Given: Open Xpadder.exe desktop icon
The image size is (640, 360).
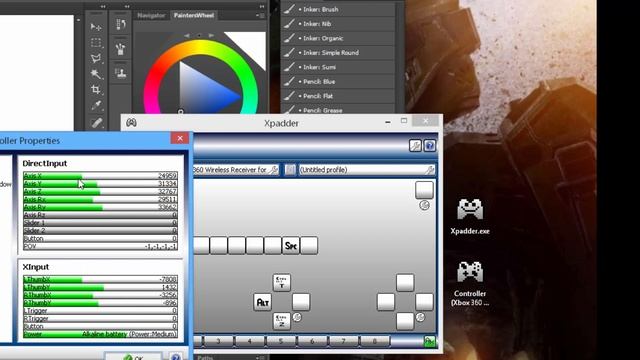Looking at the screenshot, I should coord(470,216).
